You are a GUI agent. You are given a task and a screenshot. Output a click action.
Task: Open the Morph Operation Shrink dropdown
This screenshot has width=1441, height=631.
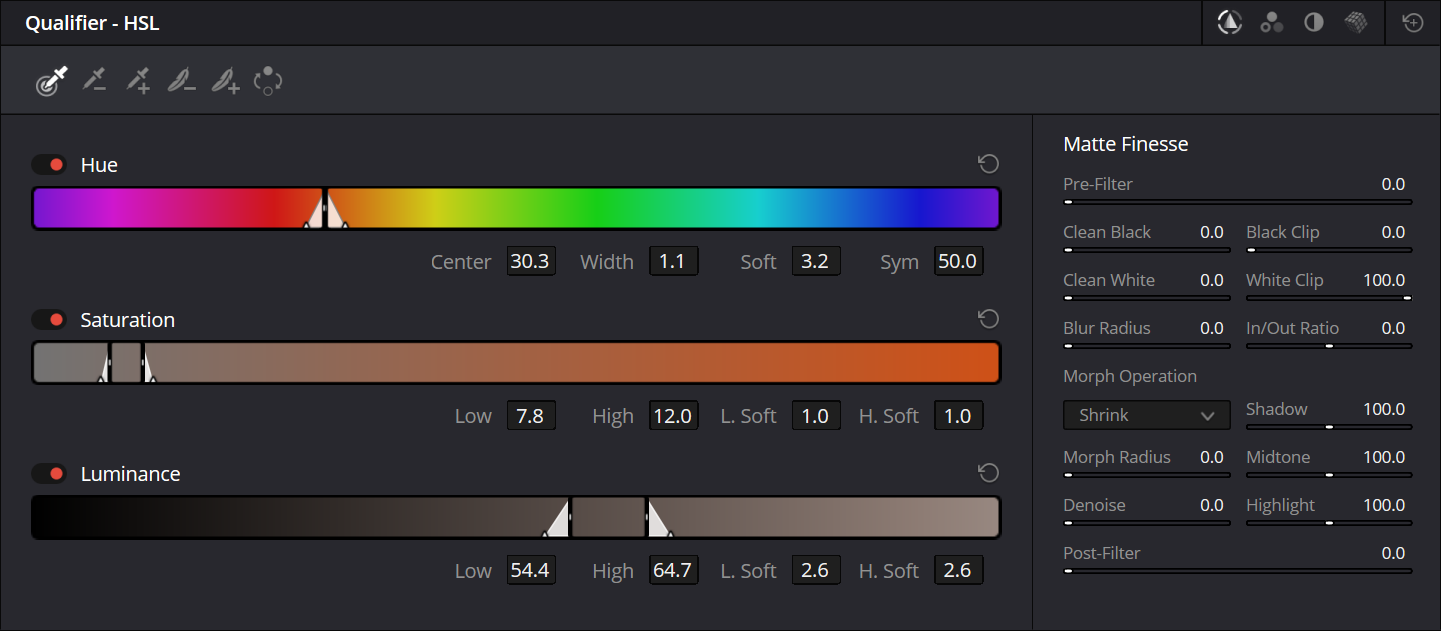[1146, 415]
